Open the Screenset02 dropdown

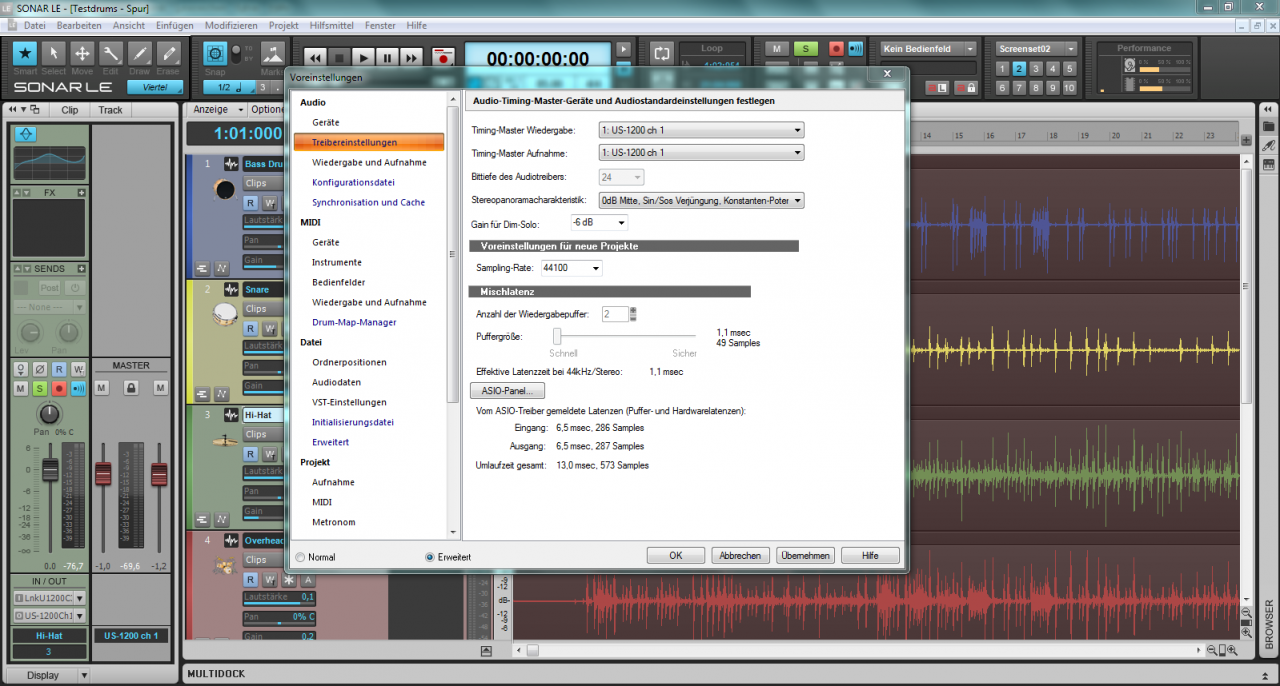[1036, 48]
